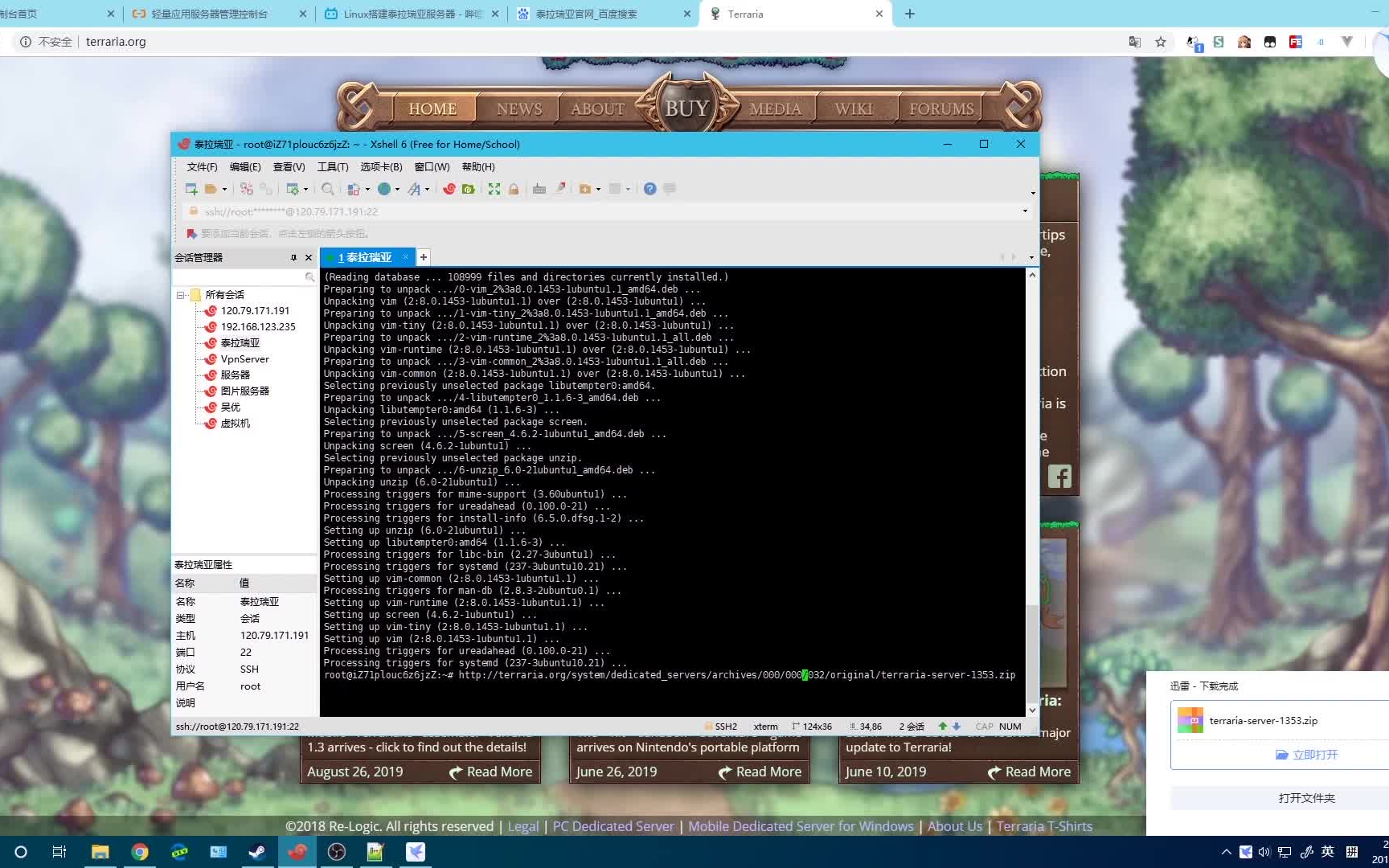Select the 泰拉瑞亚 terminal tab

point(367,257)
